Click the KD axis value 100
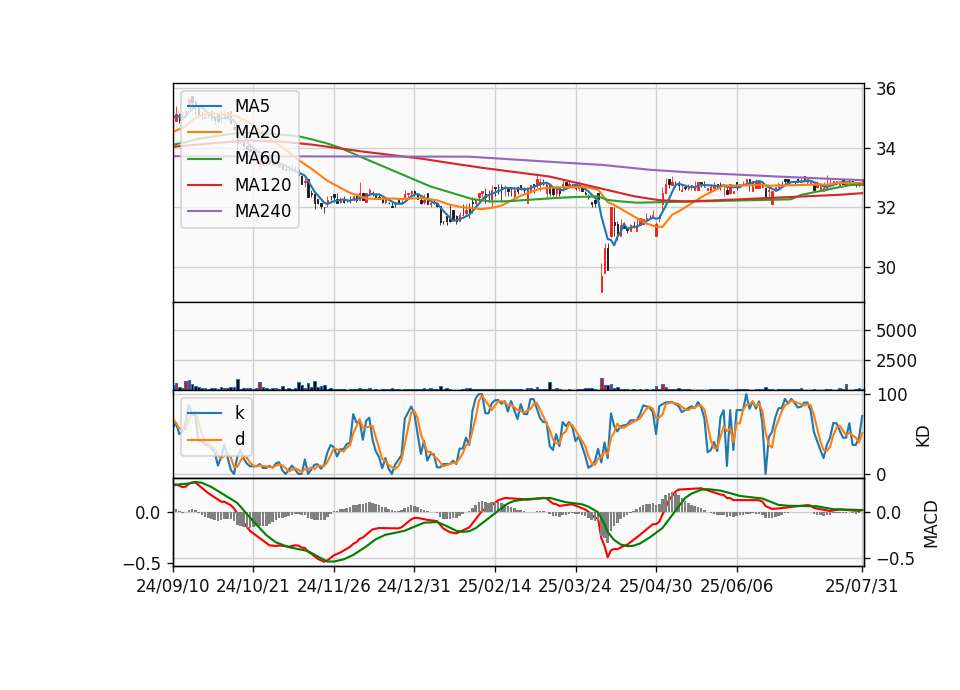The width and height of the screenshot is (960, 690). click(891, 395)
